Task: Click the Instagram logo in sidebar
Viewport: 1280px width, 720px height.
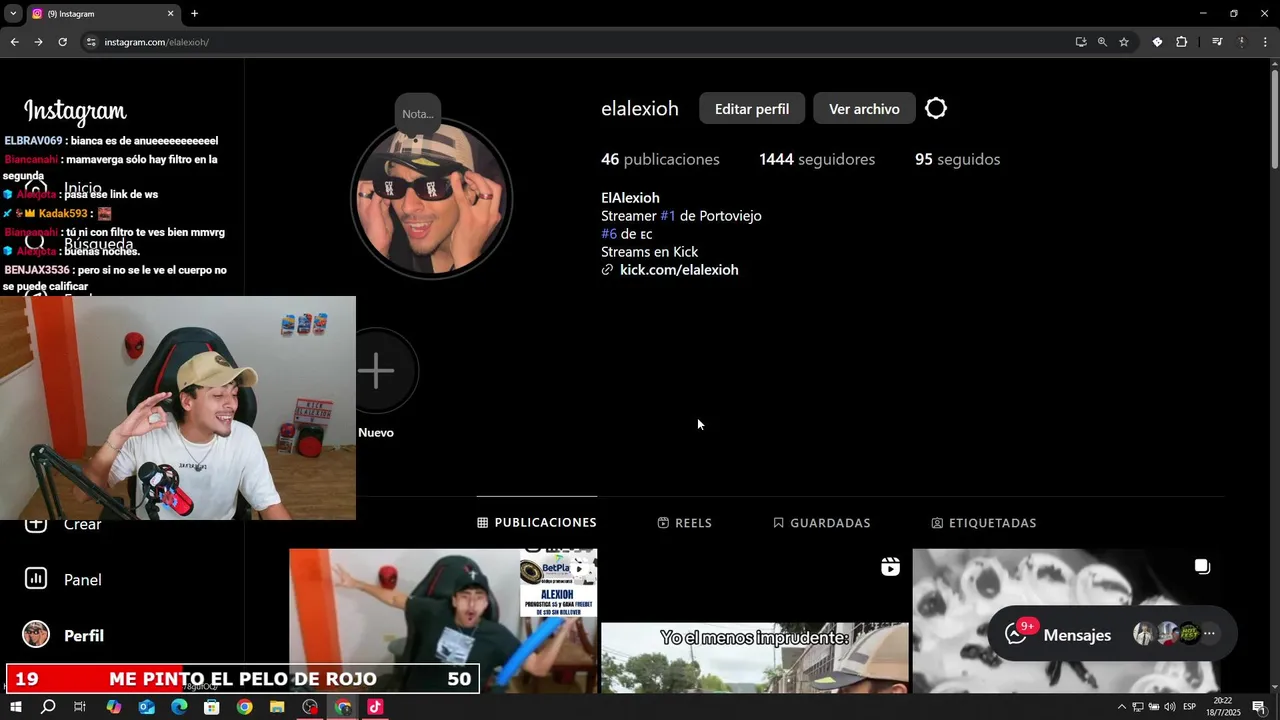Action: point(75,110)
